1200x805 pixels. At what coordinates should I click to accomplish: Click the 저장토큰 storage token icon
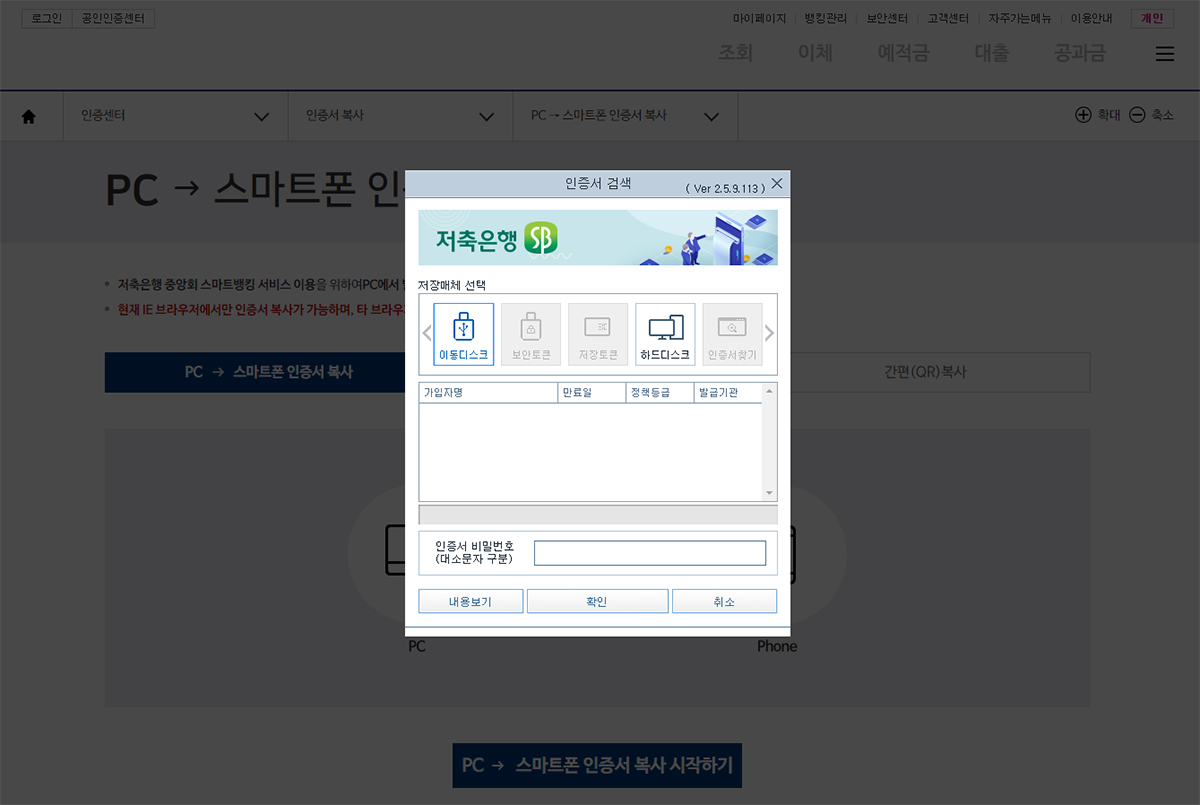click(598, 333)
